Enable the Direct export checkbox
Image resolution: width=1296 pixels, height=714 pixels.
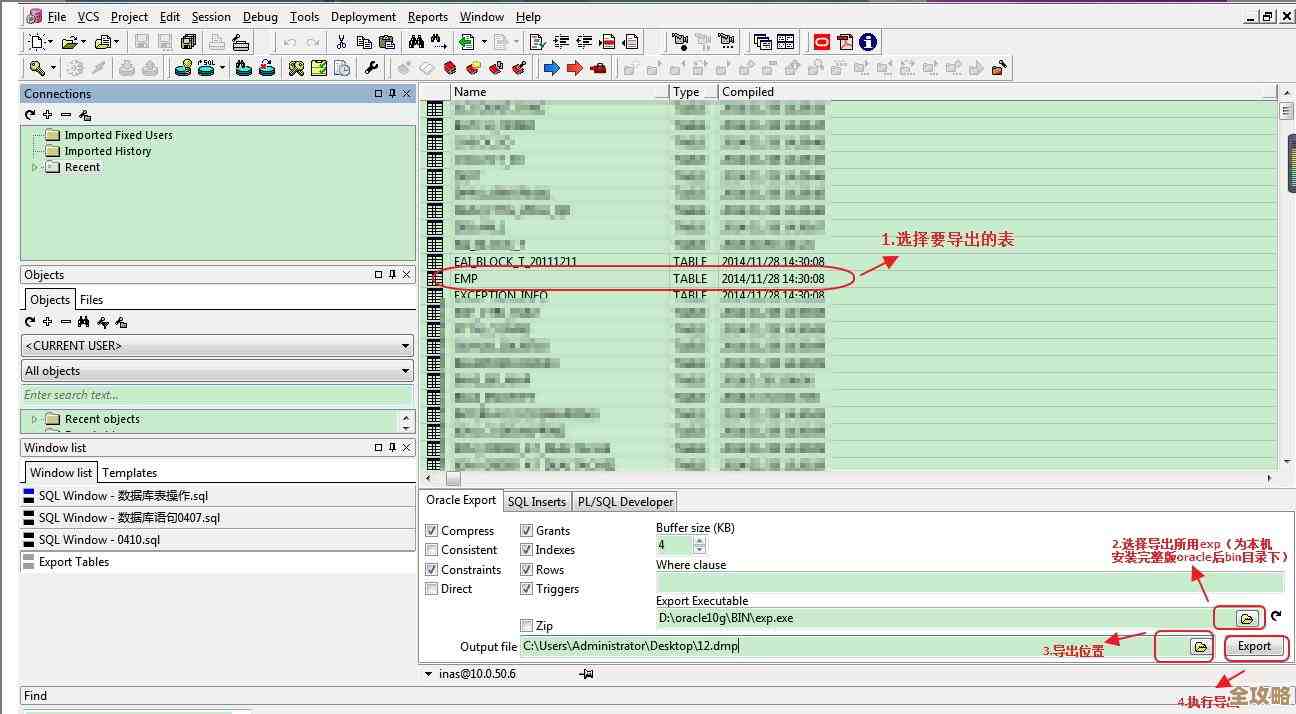coord(432,589)
